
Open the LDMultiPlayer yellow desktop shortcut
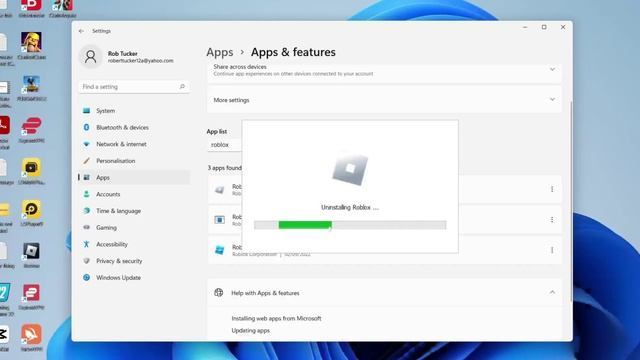(x=31, y=171)
